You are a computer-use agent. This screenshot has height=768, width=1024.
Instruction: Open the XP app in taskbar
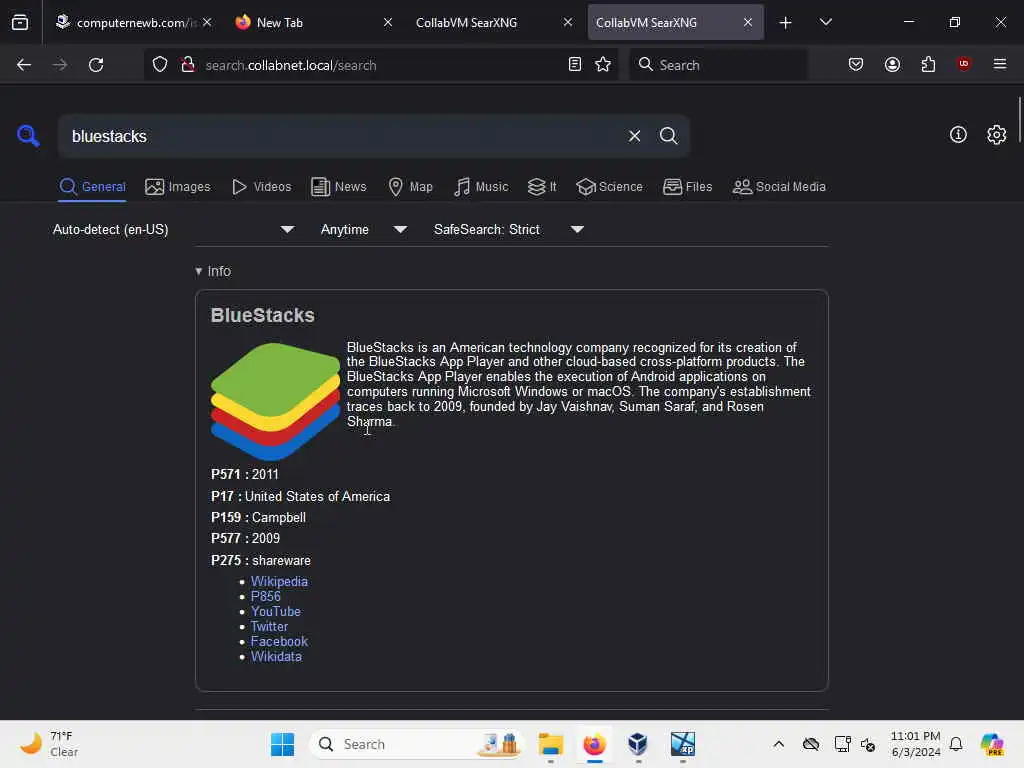tap(682, 744)
